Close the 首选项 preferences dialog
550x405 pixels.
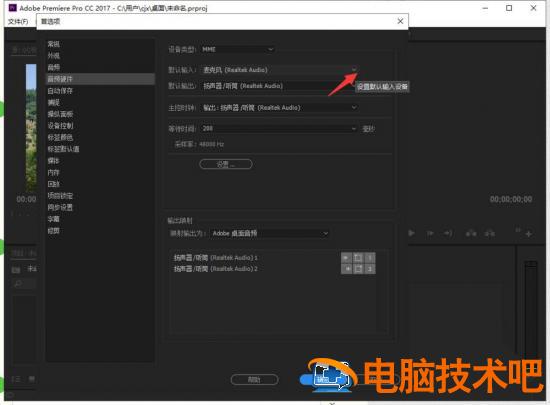(400, 21)
